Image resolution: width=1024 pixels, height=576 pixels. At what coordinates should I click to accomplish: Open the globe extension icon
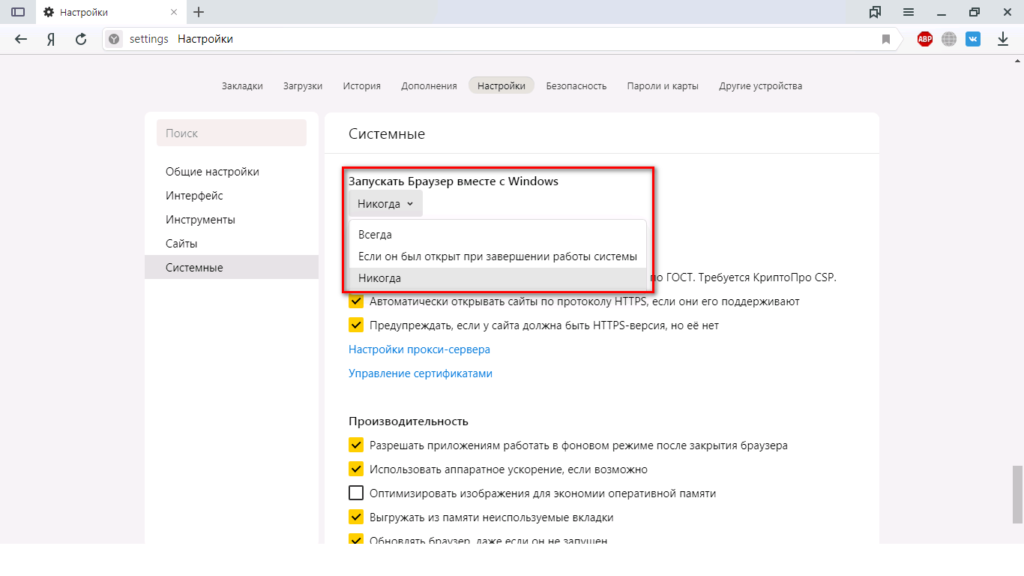[949, 39]
